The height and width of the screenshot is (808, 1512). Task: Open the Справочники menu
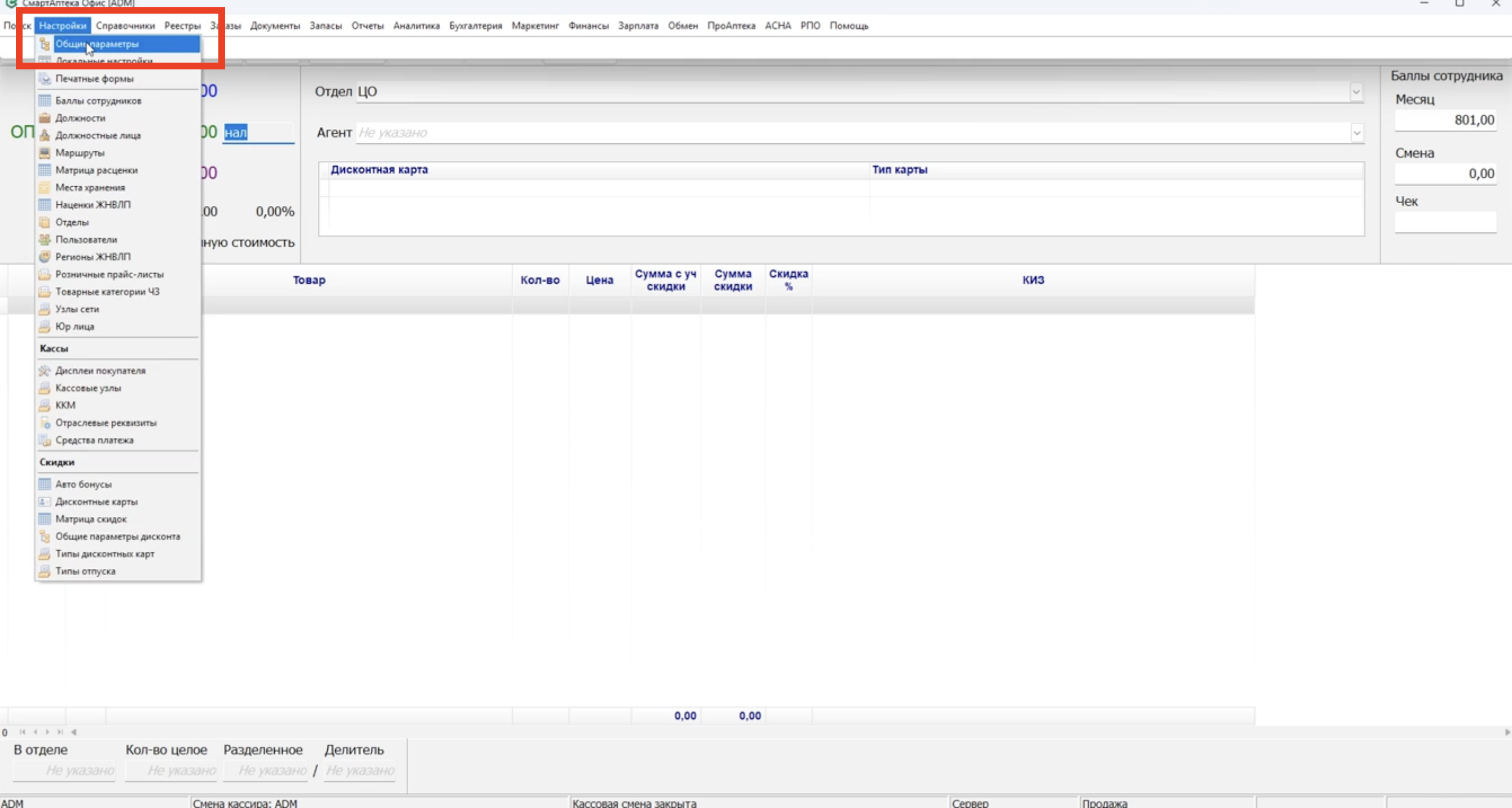[x=125, y=26]
